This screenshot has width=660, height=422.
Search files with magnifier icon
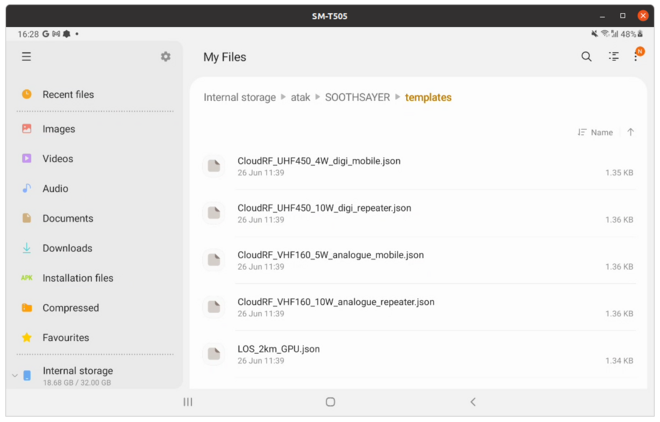tap(586, 56)
